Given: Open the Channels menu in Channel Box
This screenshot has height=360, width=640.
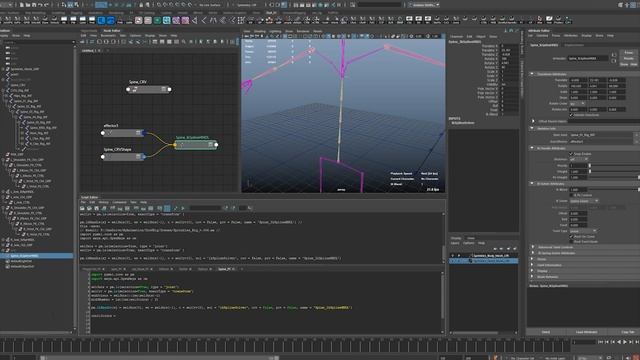Looking at the screenshot, I should pos(456,36).
